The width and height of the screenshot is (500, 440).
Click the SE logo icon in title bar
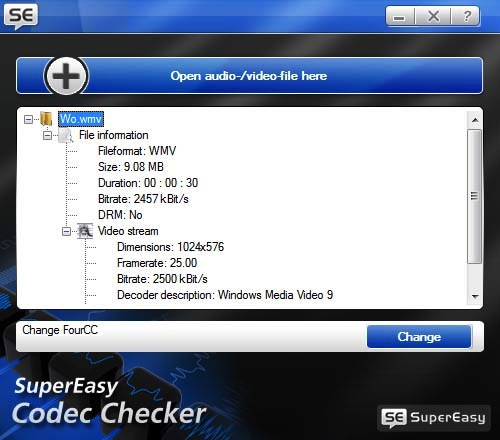tap(21, 16)
